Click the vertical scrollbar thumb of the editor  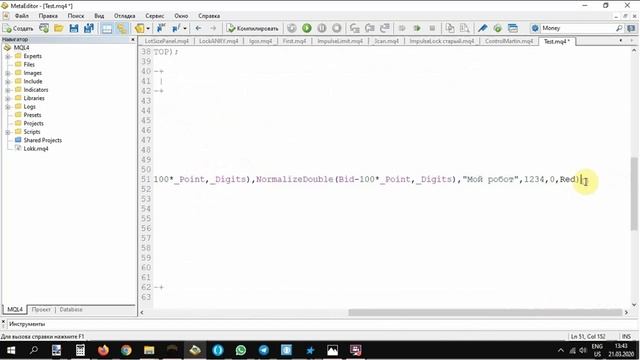[x=634, y=194]
